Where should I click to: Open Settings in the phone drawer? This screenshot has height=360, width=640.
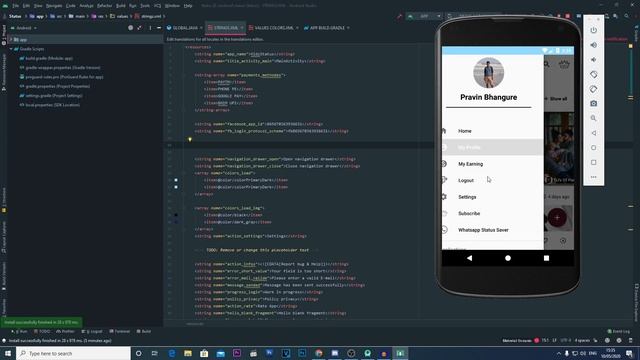click(x=492, y=197)
